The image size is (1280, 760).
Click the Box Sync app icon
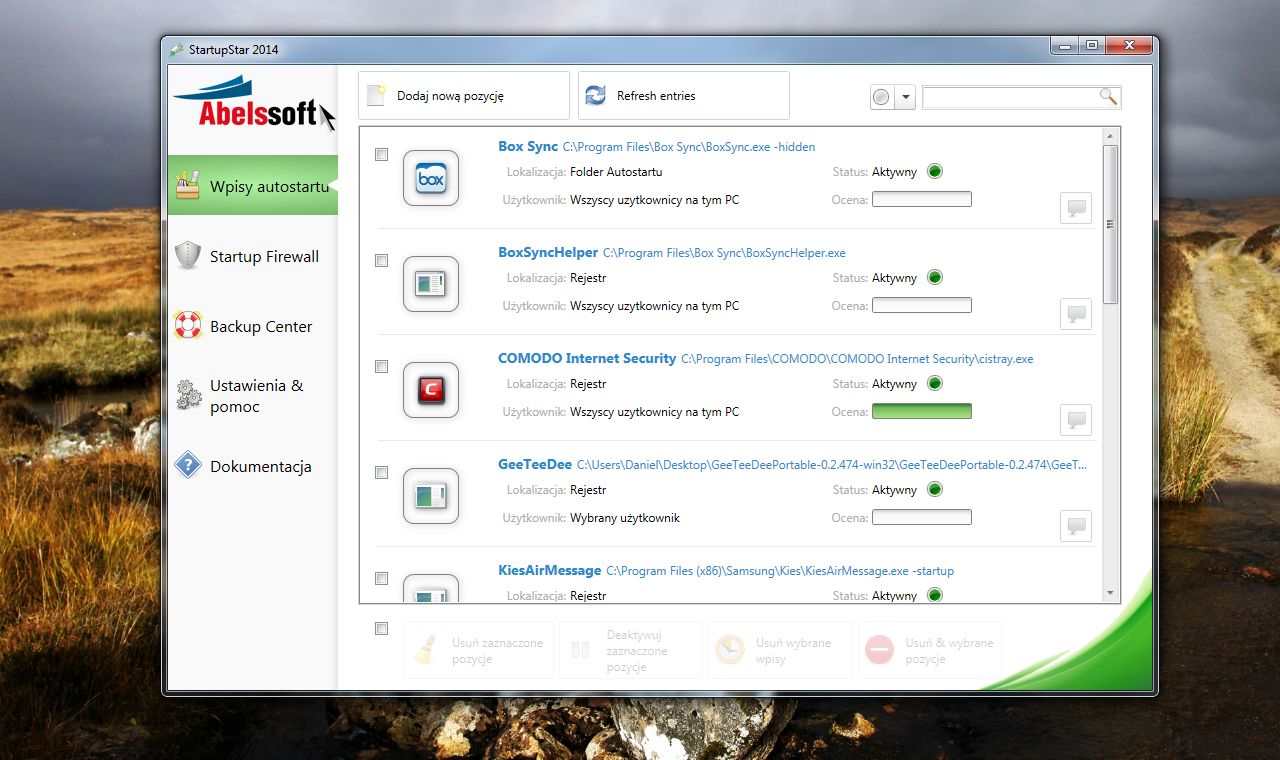tap(431, 178)
